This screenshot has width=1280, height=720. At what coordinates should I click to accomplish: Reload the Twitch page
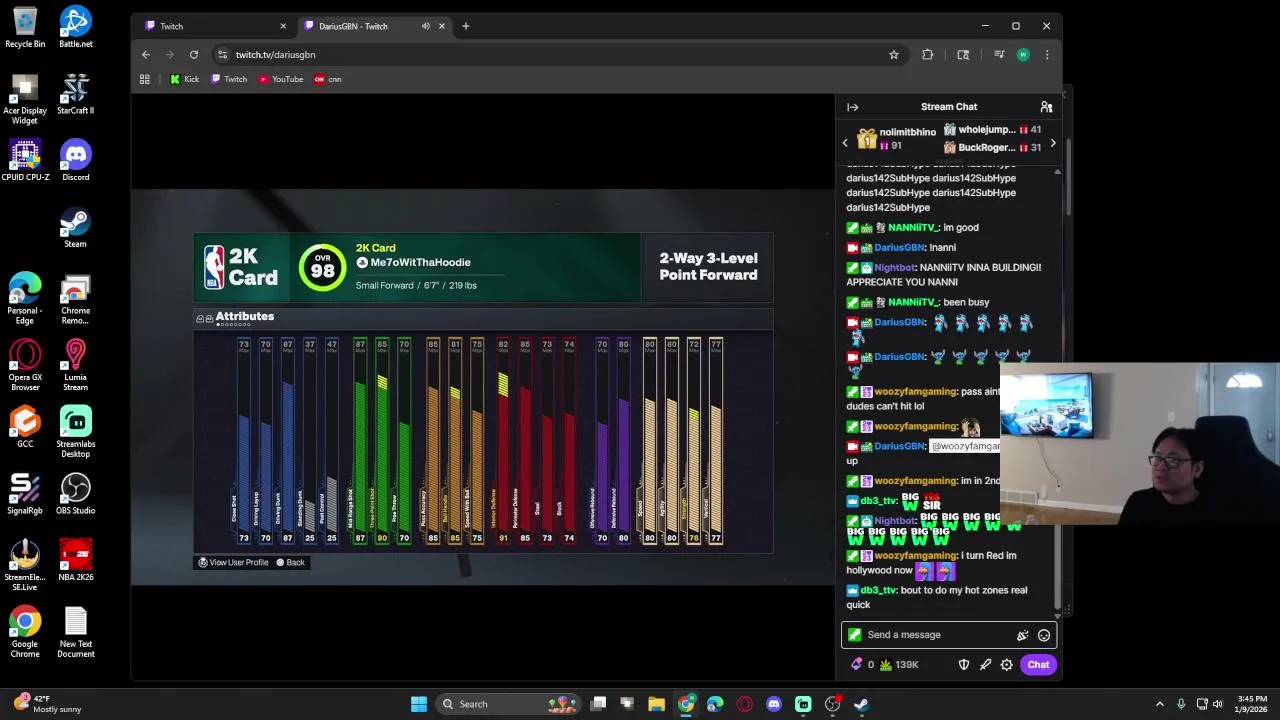194,54
